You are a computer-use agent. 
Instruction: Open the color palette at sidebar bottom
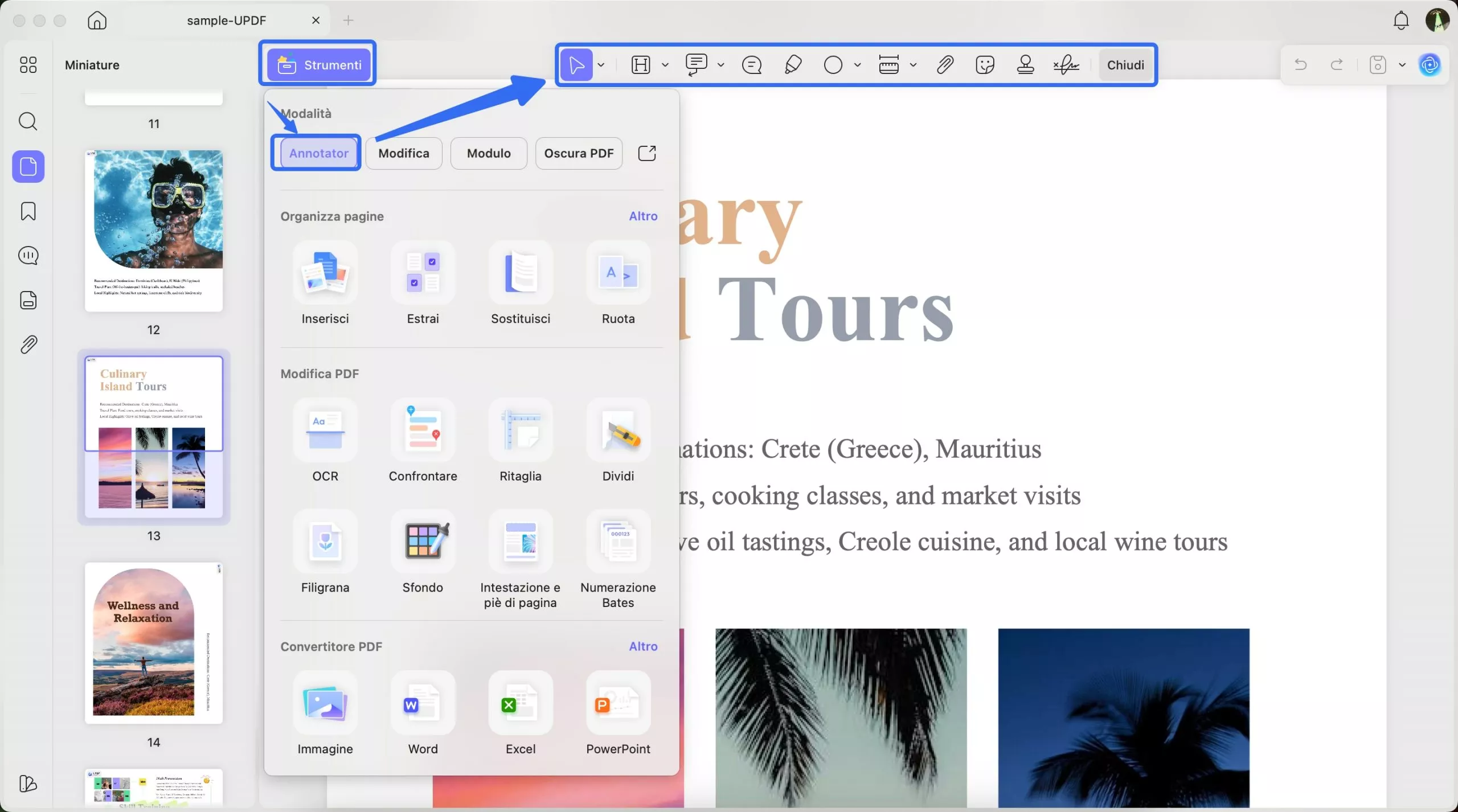[x=28, y=784]
